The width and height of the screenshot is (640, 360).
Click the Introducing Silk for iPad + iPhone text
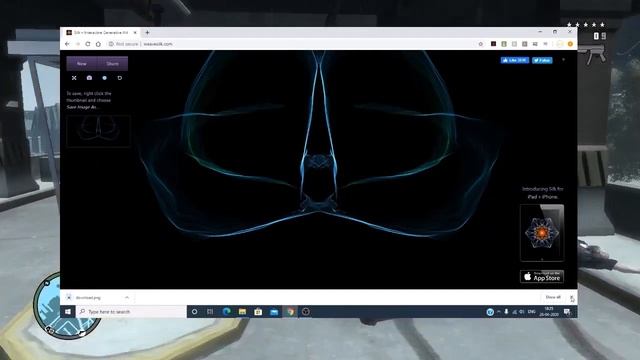pyautogui.click(x=542, y=193)
